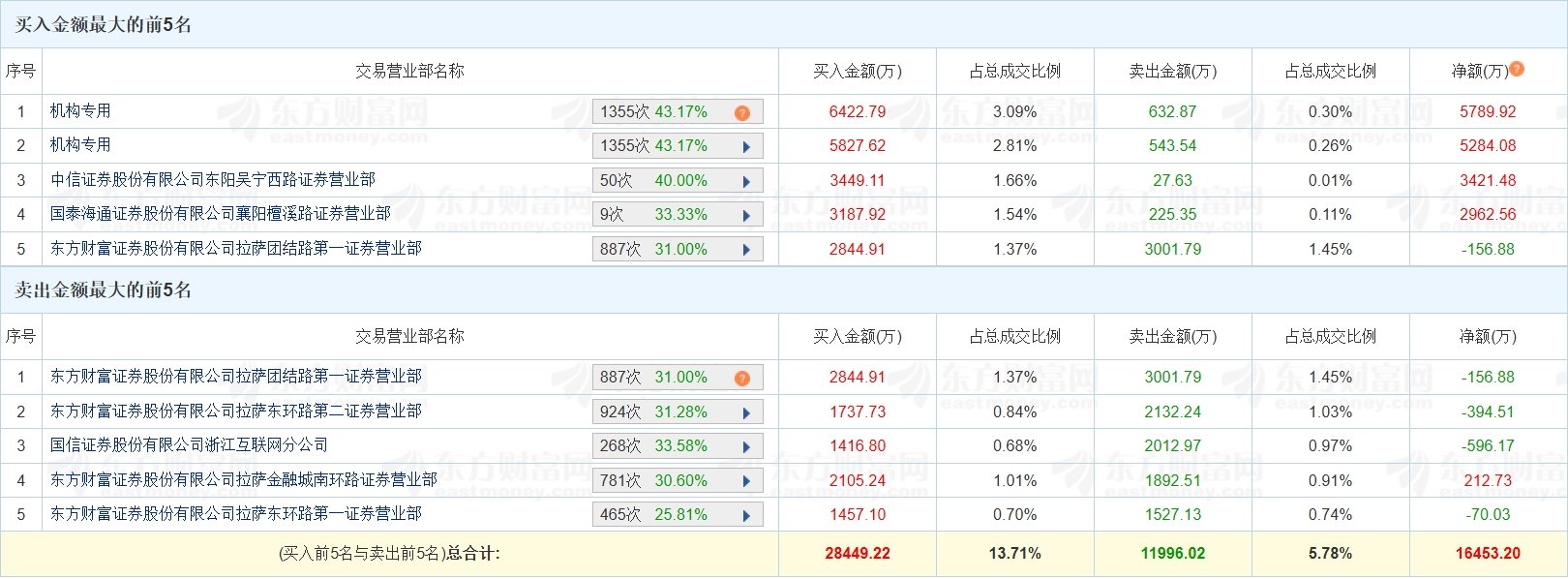
Task: Expand arrow for second 机构专用 row
Action: pos(746,147)
